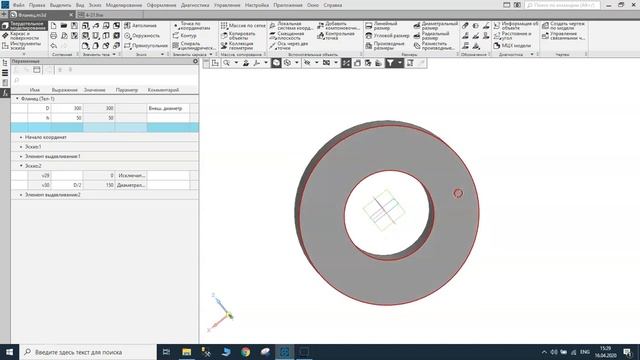Select Внеш. диаметр comment cell
640x360 pixels.
point(168,108)
